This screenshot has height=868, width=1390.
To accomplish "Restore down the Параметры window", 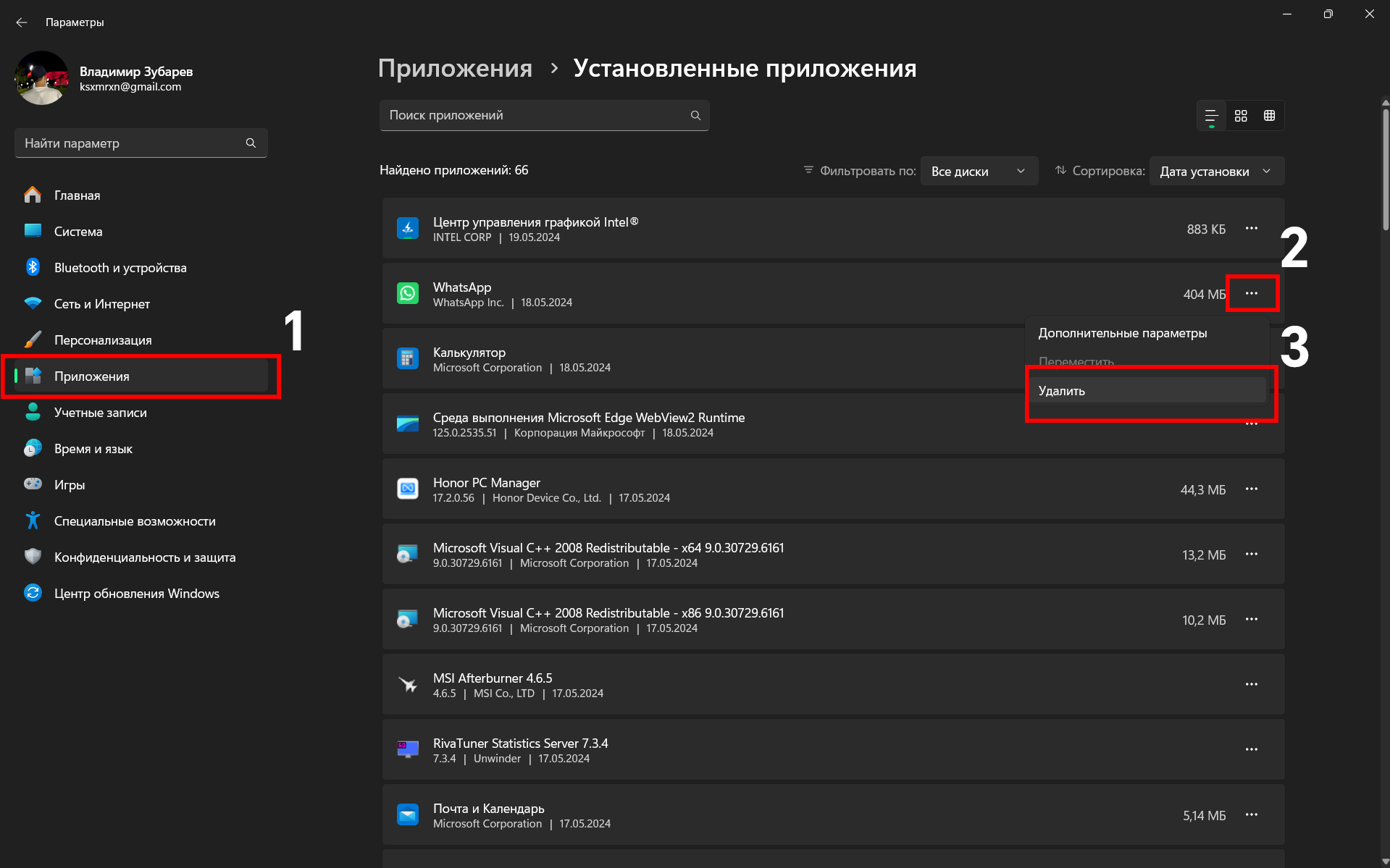I will [x=1328, y=14].
